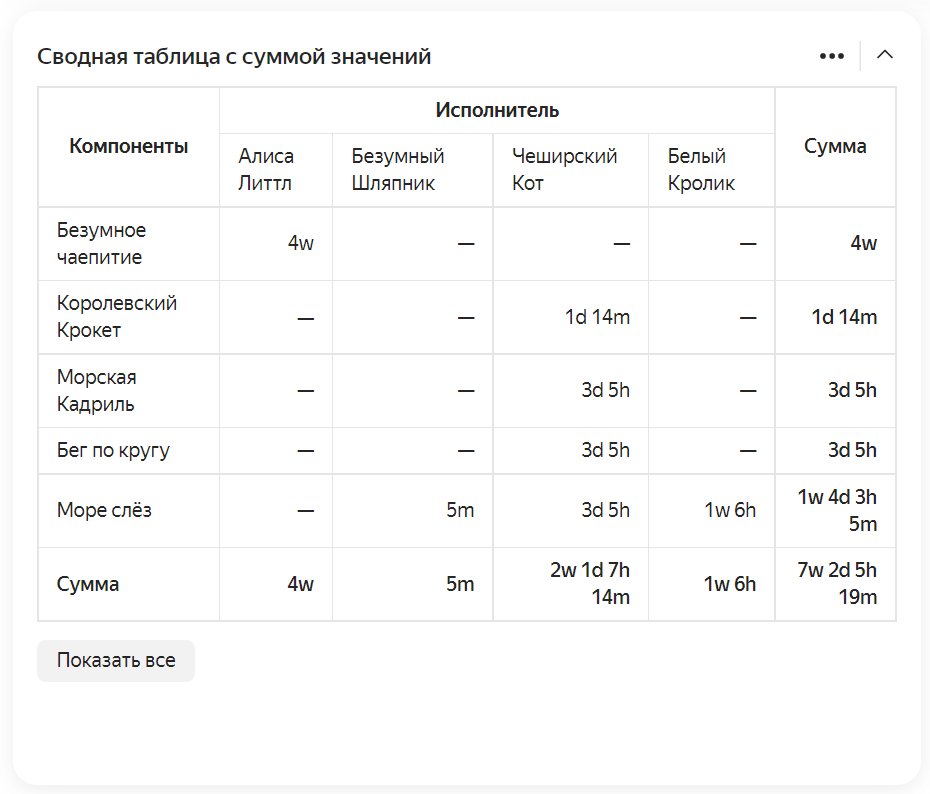Collapse the pivot table widget
The image size is (930, 794).
884,55
